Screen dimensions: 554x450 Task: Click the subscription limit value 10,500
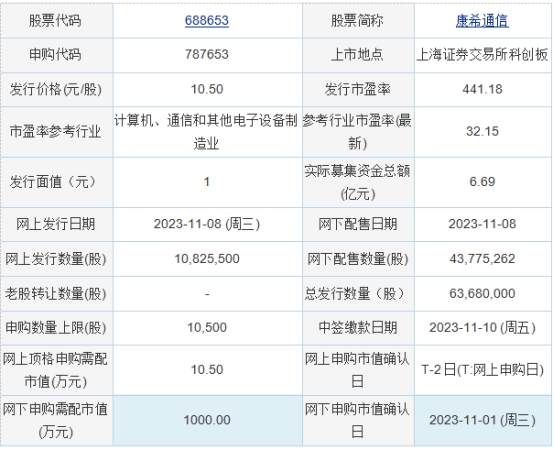pos(207,327)
